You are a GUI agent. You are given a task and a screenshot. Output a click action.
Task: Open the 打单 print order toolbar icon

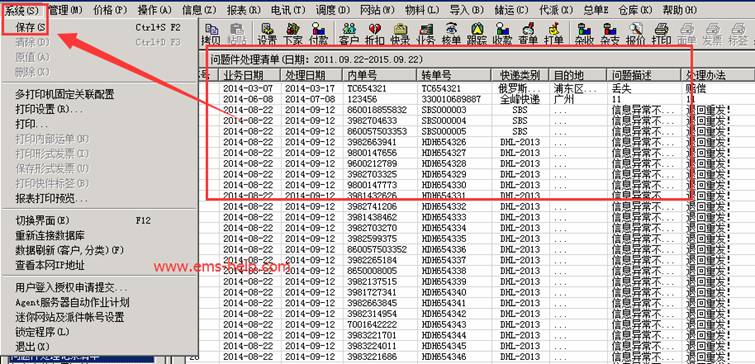coord(554,34)
